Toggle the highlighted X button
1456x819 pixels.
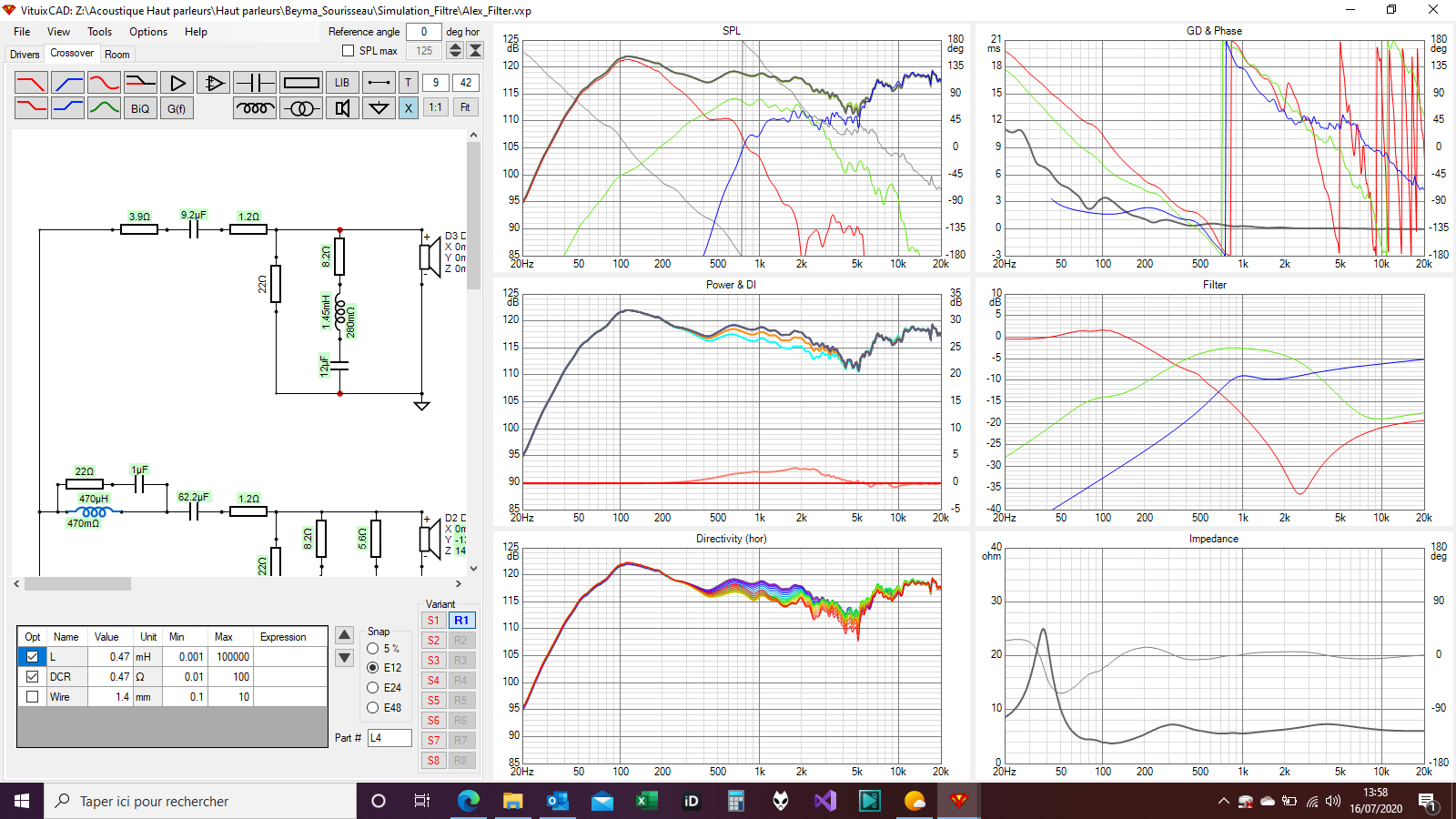tap(409, 108)
